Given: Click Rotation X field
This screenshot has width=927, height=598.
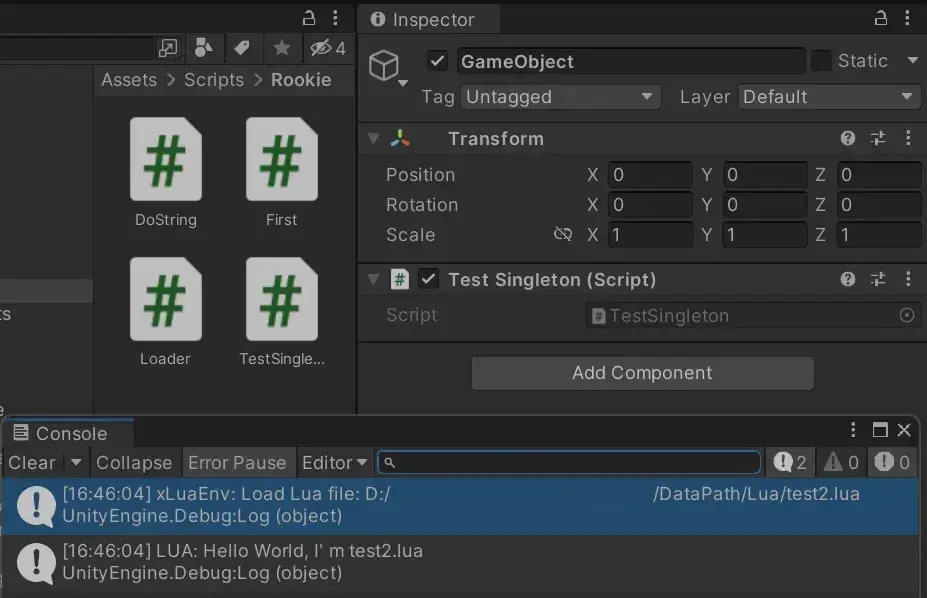Looking at the screenshot, I should click(650, 205).
